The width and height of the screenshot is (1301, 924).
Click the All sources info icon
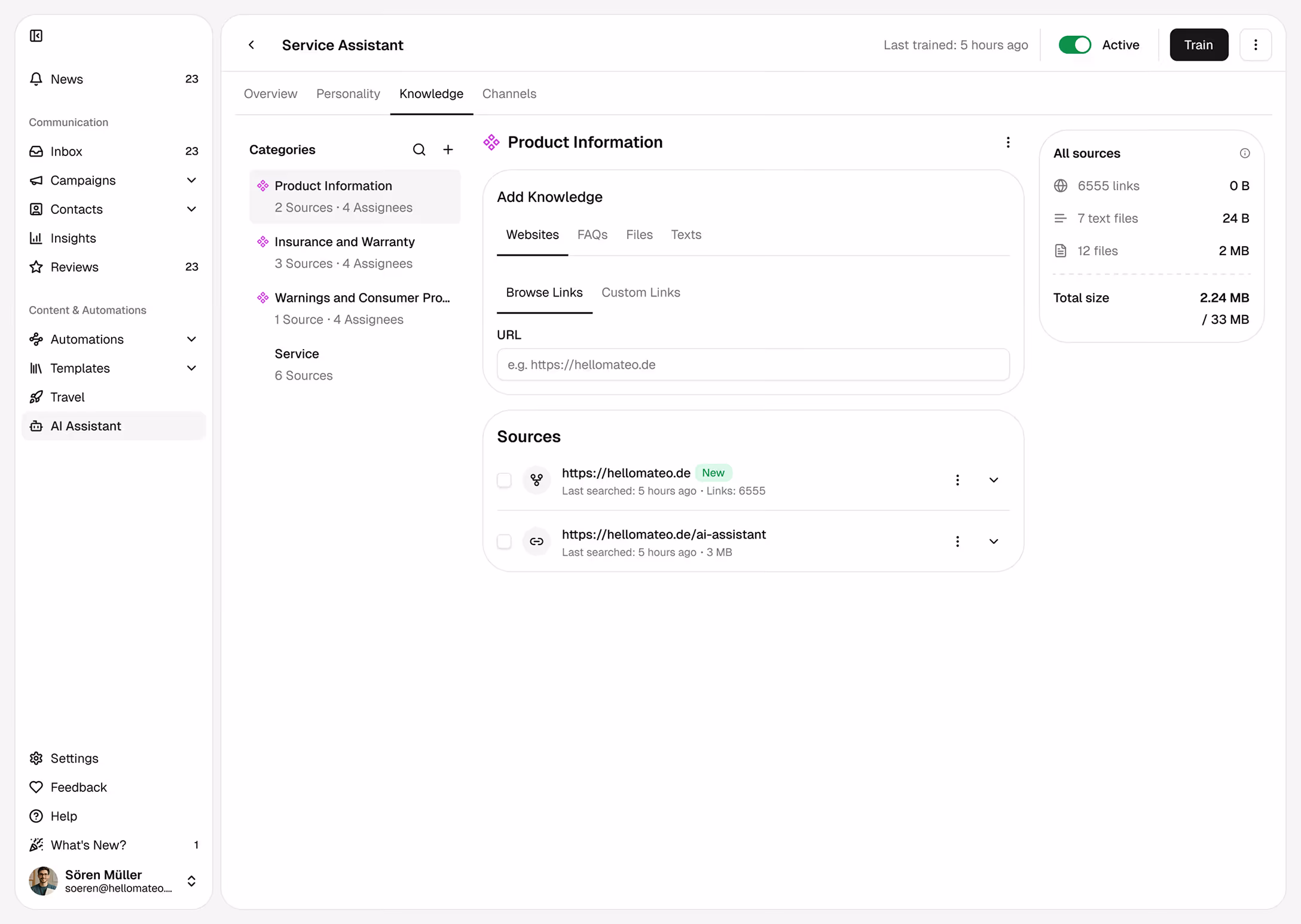point(1244,153)
